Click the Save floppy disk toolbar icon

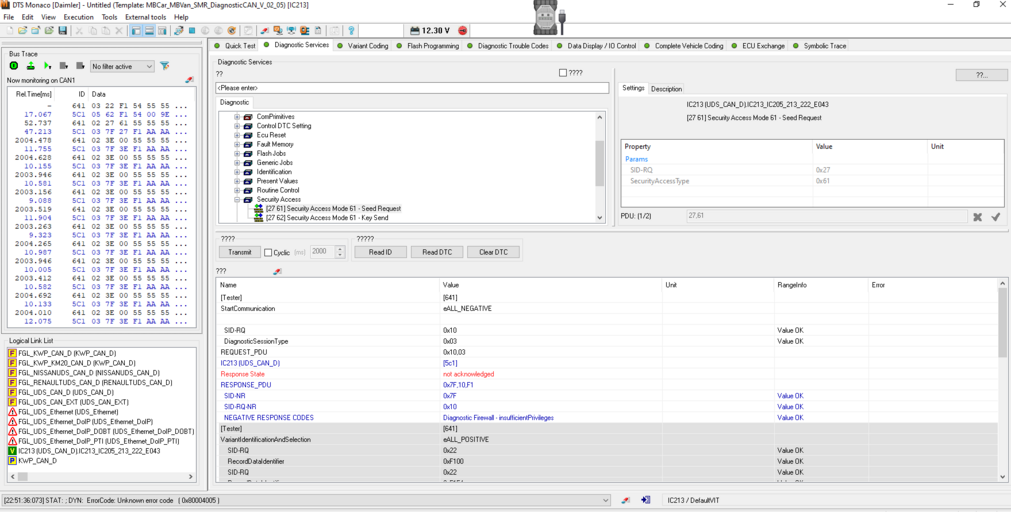click(63, 30)
